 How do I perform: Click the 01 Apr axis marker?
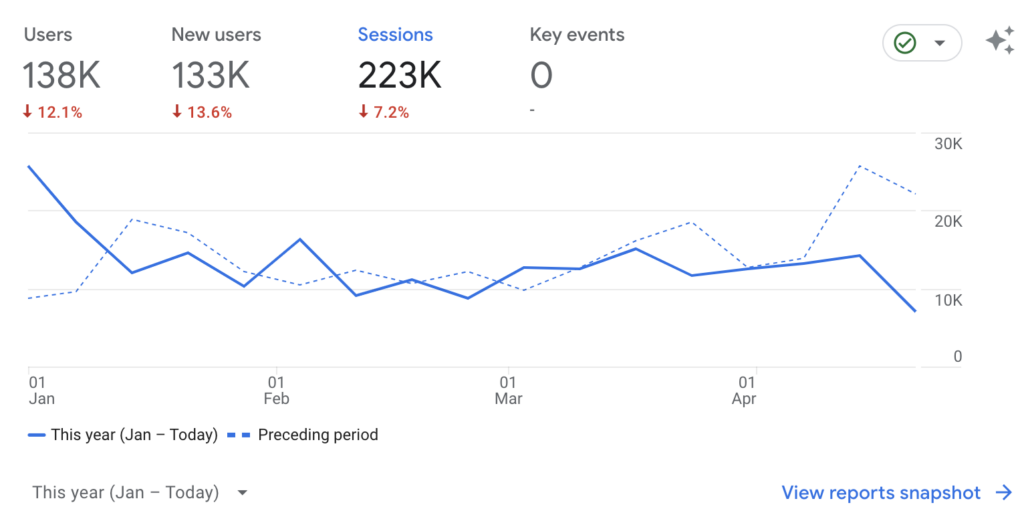coord(746,390)
